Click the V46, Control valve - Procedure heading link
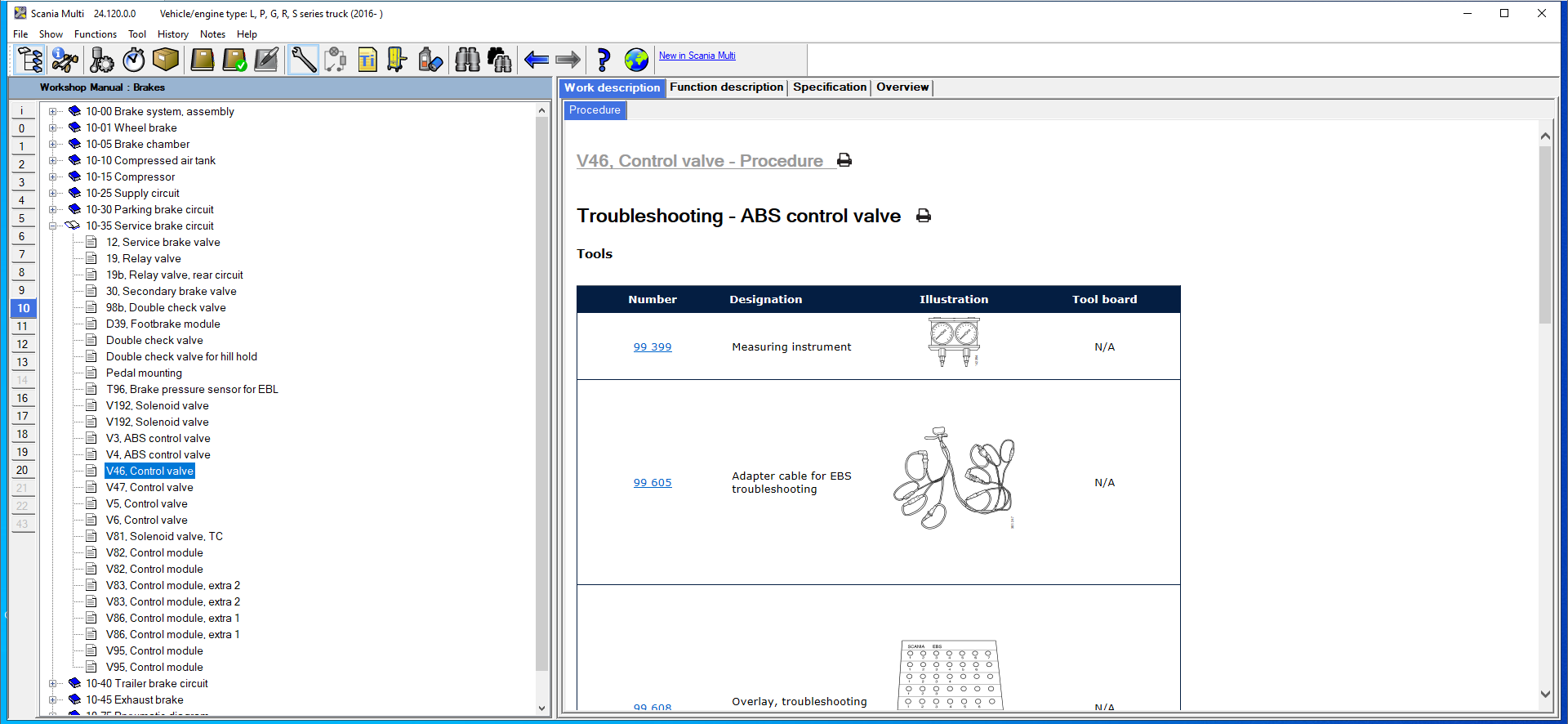The image size is (1568, 724). point(699,161)
